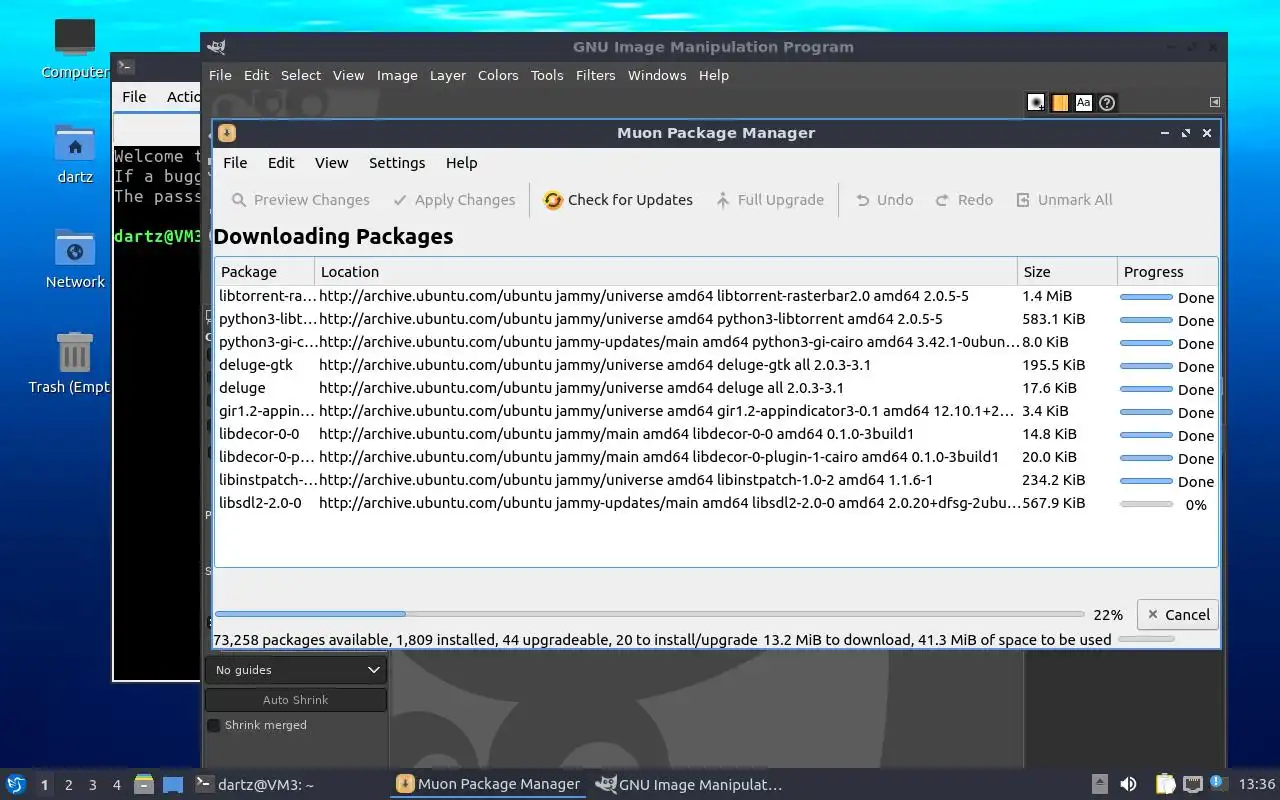Click GIMP's patterns tab icon
This screenshot has height=800, width=1280.
[x=1060, y=102]
